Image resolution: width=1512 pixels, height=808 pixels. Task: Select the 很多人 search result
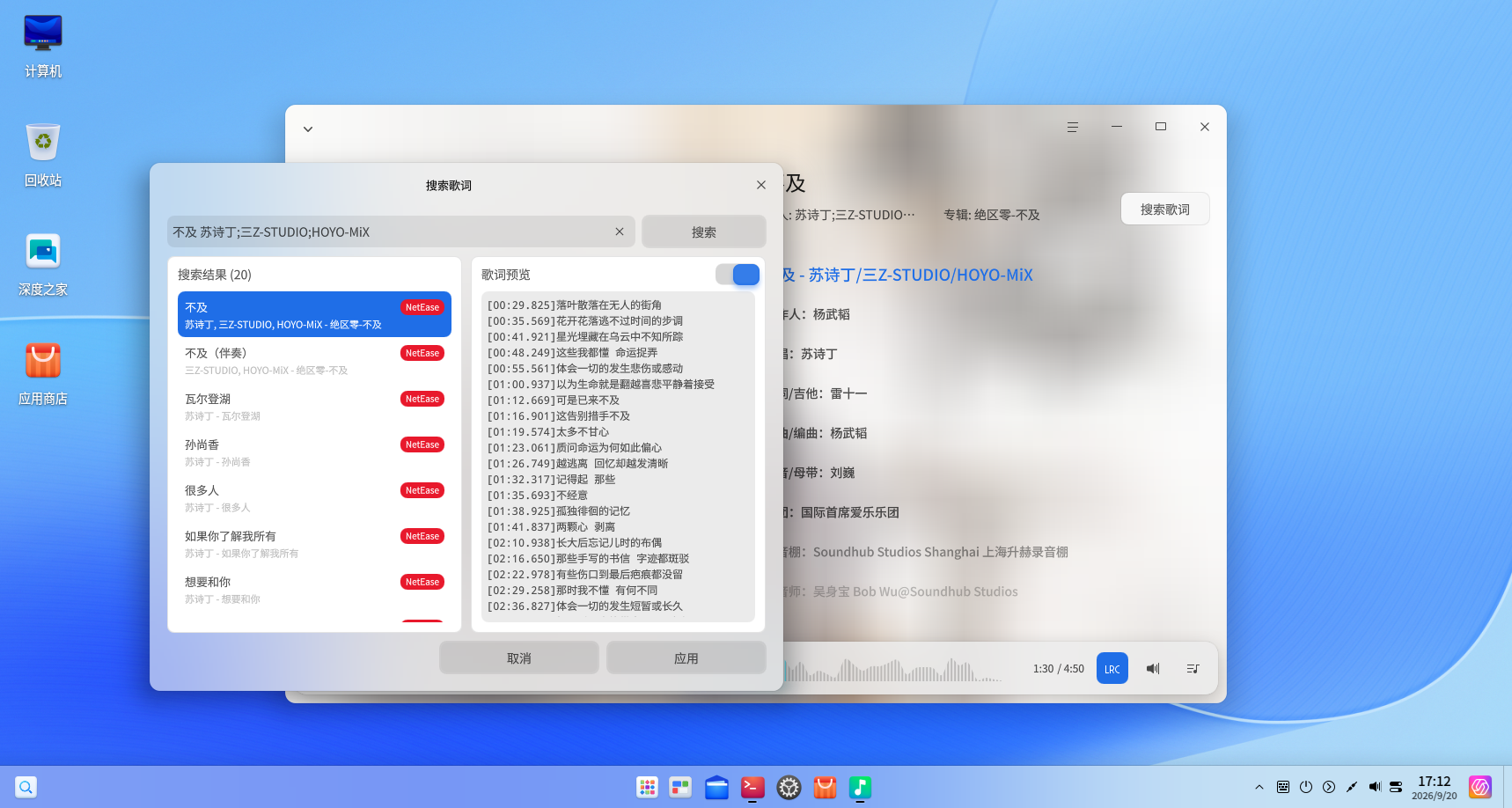(x=314, y=497)
